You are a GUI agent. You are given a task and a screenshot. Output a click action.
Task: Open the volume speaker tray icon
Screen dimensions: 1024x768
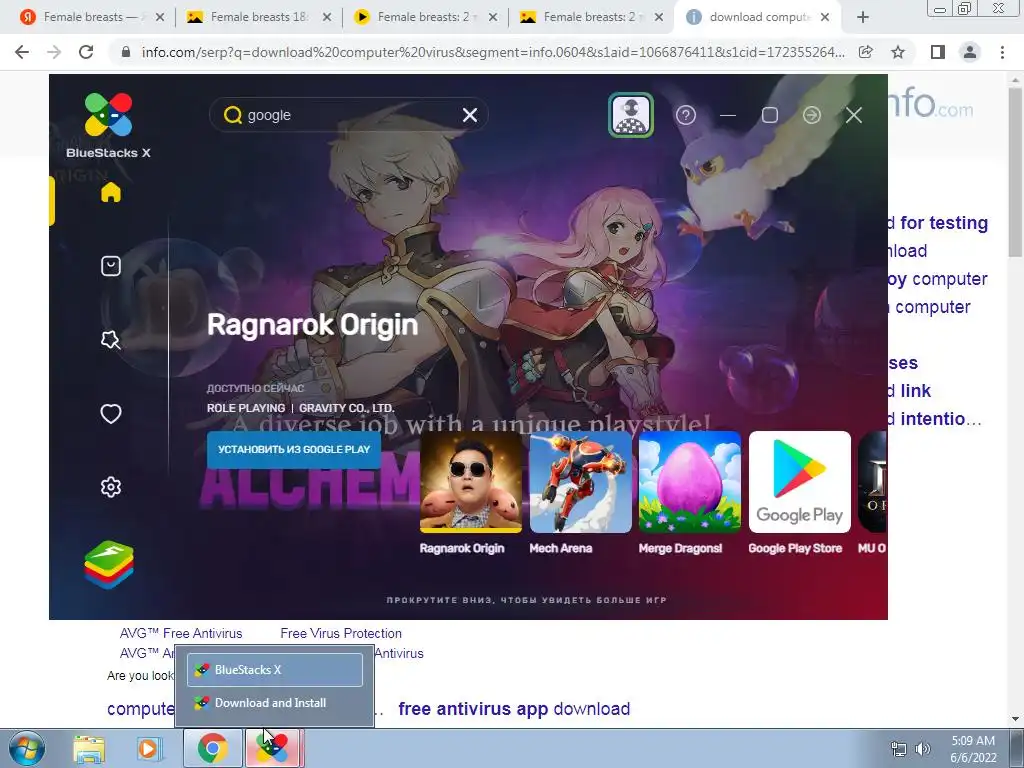point(923,749)
